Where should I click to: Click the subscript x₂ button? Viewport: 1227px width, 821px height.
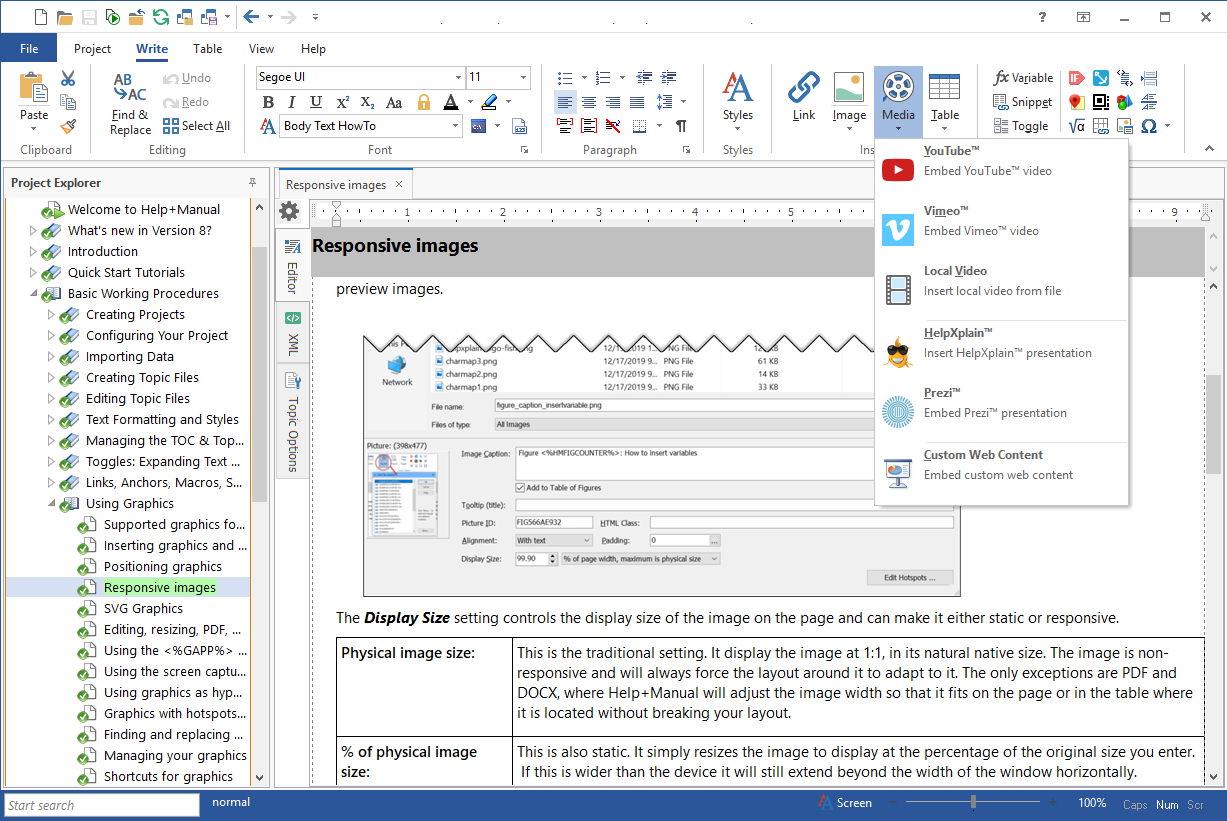point(368,102)
